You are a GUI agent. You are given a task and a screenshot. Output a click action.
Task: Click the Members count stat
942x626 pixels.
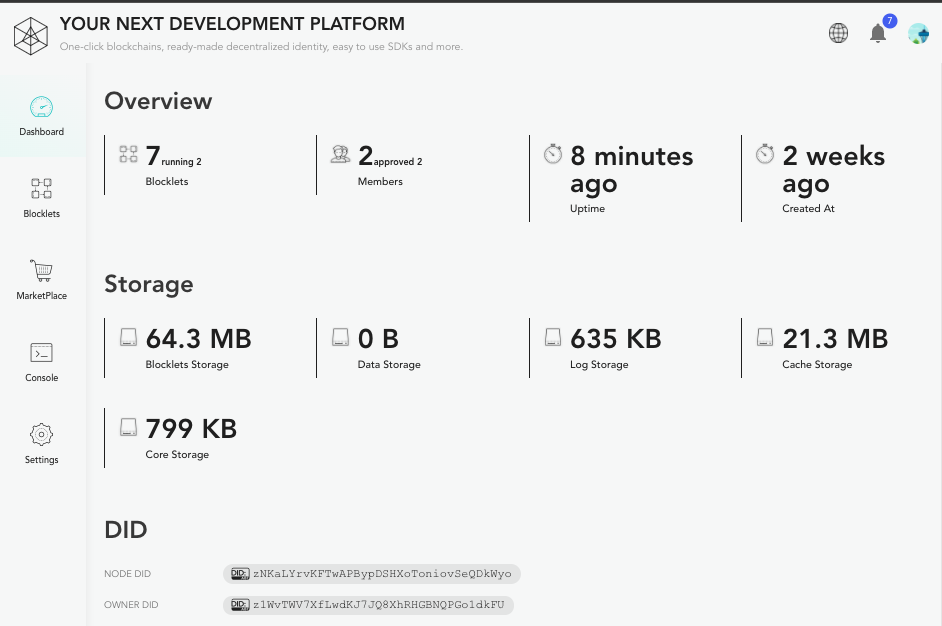pyautogui.click(x=365, y=156)
